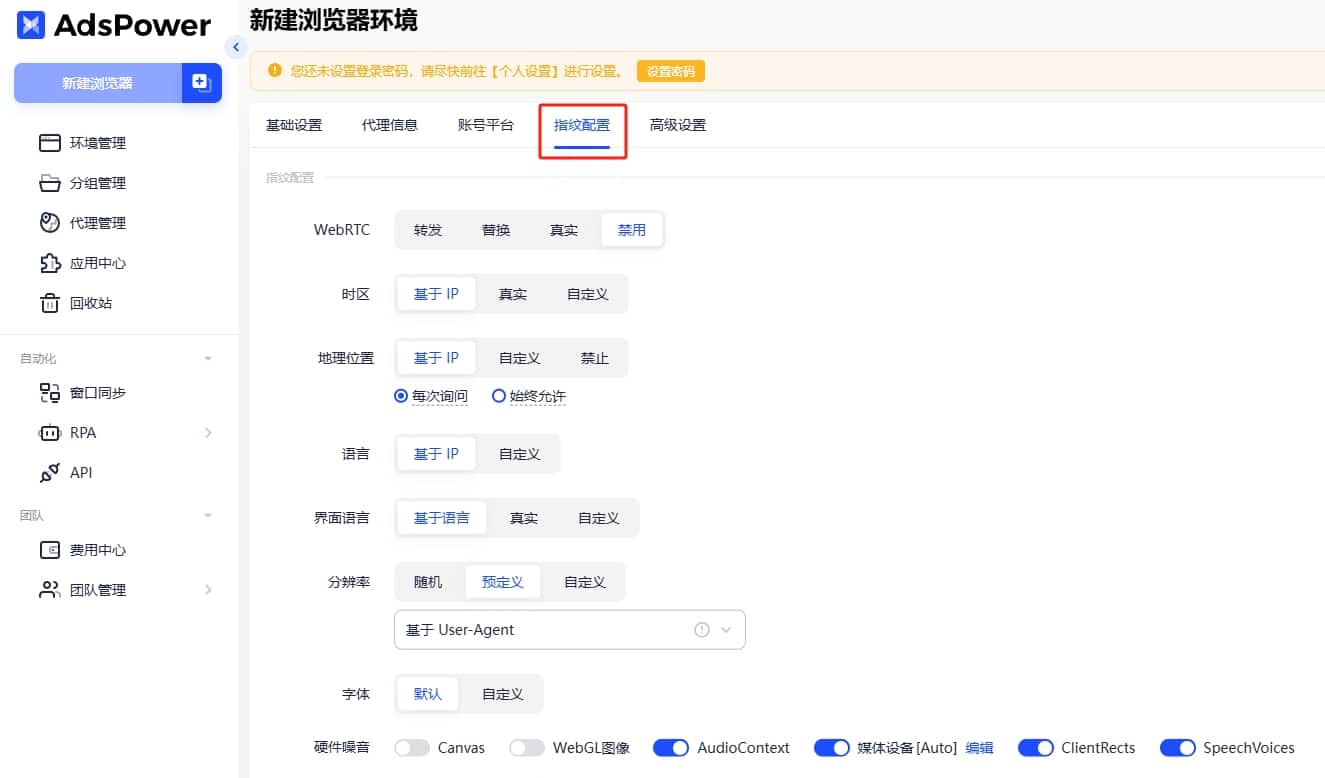Click the RPA robot icon

pos(49,433)
